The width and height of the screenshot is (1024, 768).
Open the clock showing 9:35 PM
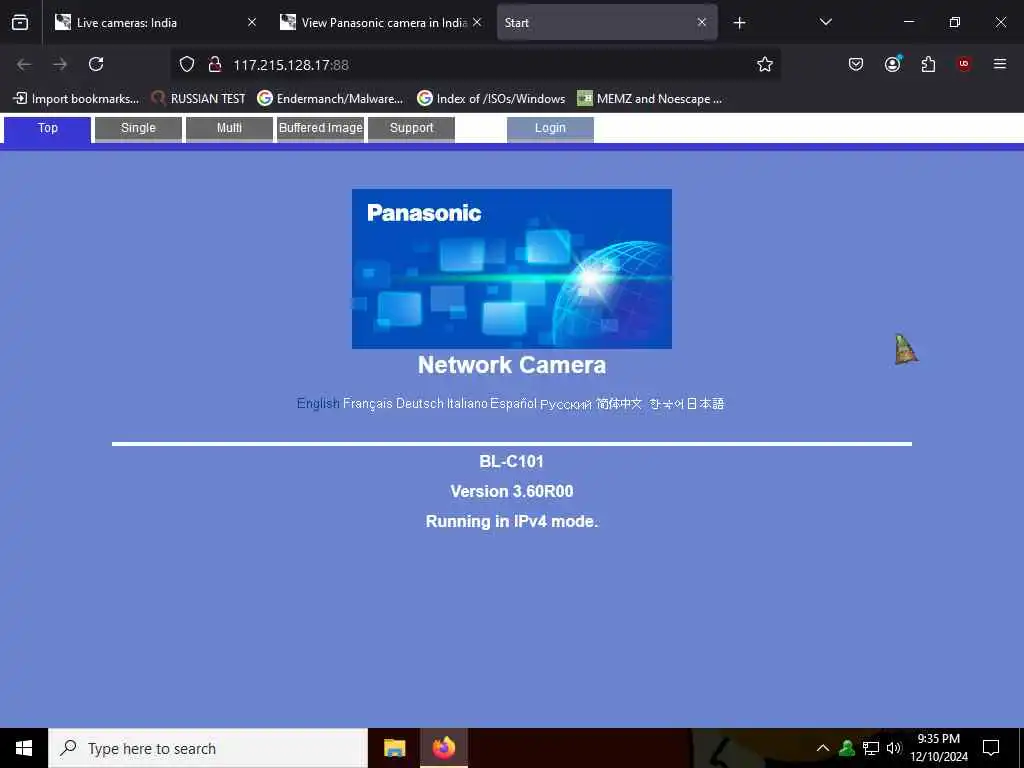coord(939,748)
